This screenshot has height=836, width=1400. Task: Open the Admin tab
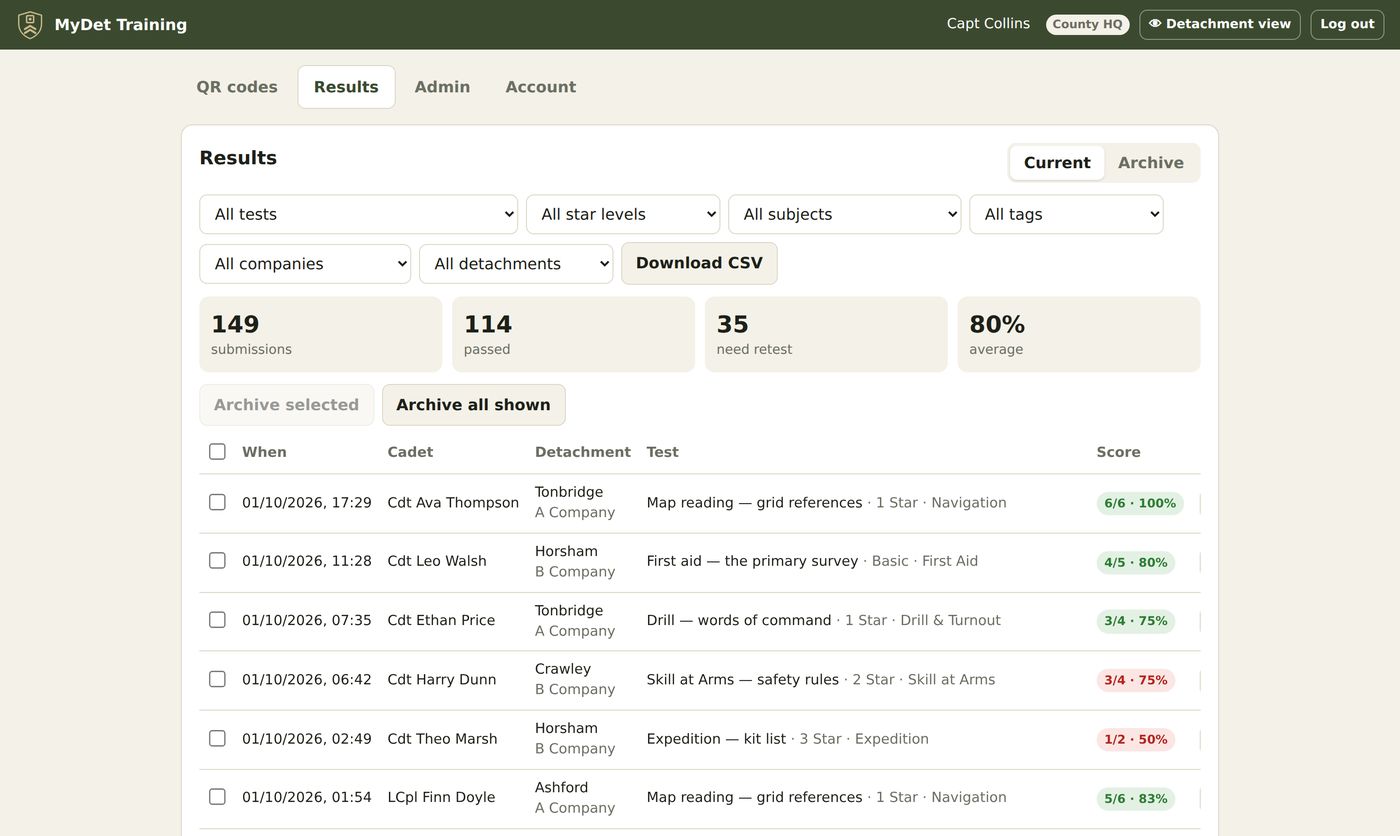[x=442, y=87]
